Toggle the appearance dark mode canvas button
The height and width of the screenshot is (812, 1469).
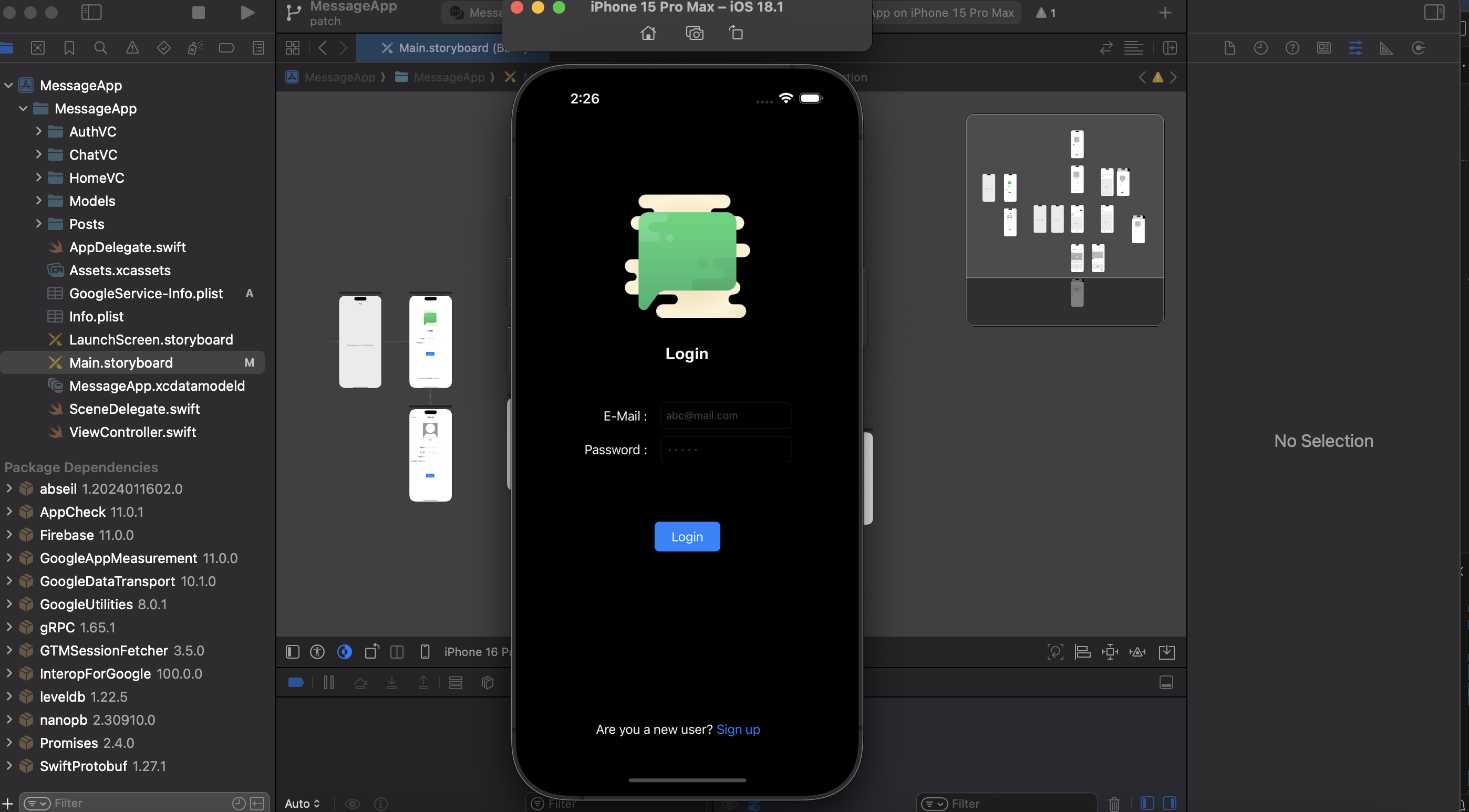tap(345, 652)
